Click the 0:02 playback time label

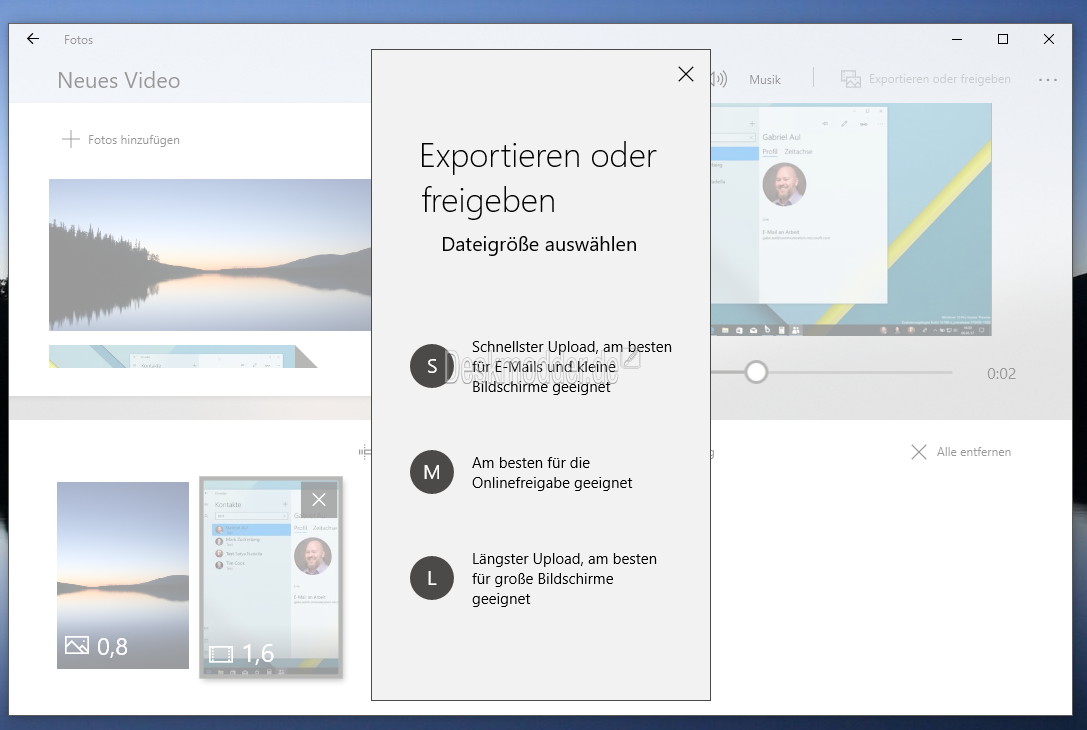click(x=1001, y=374)
